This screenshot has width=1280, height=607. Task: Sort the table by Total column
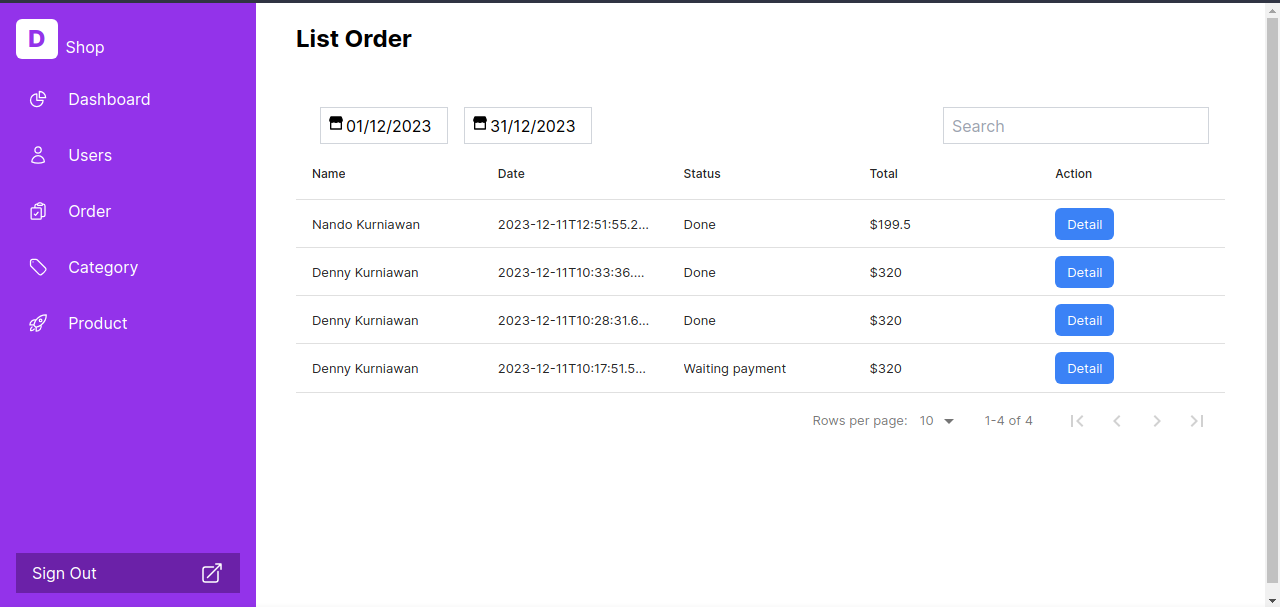[x=884, y=174]
